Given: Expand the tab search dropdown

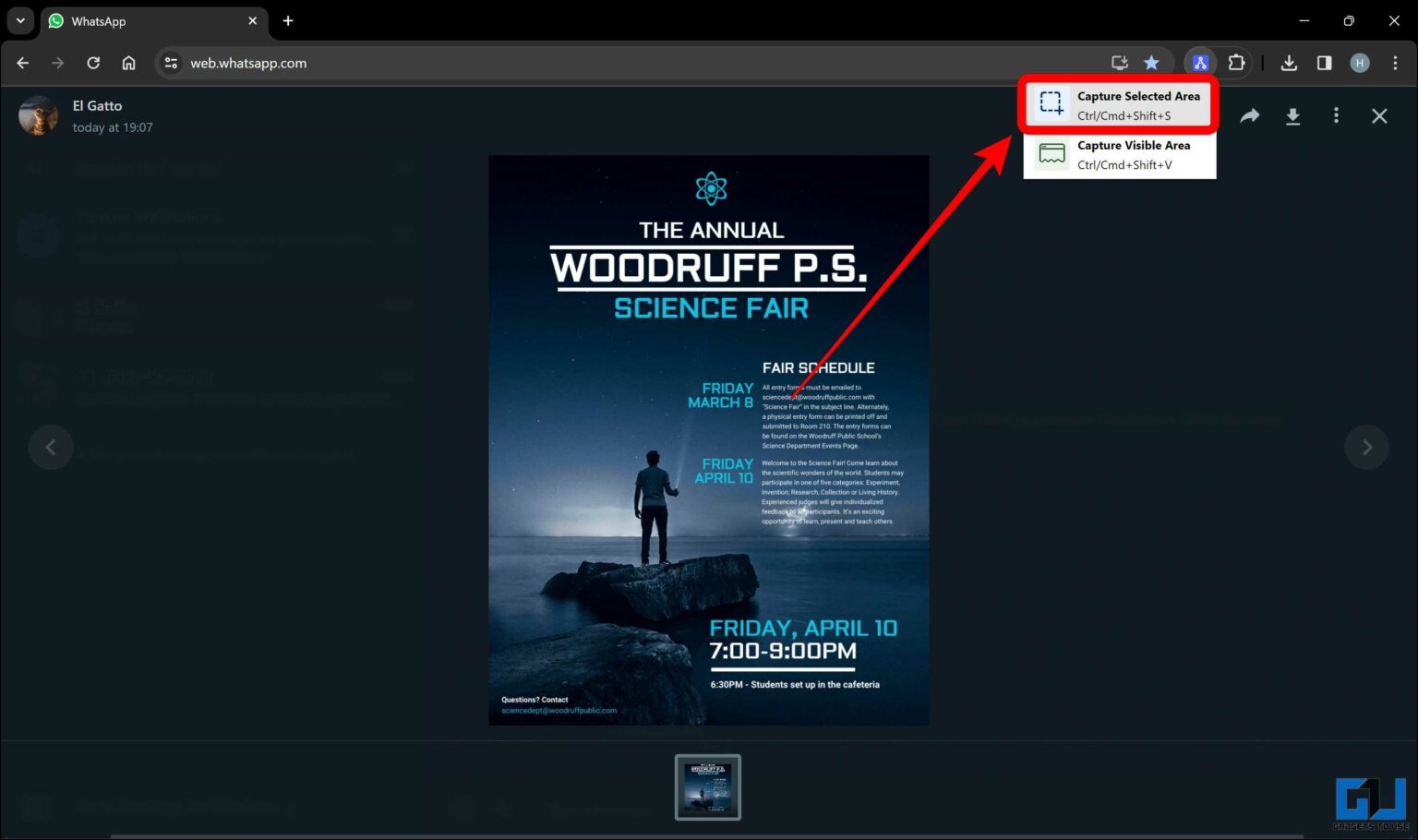Looking at the screenshot, I should coord(19,20).
